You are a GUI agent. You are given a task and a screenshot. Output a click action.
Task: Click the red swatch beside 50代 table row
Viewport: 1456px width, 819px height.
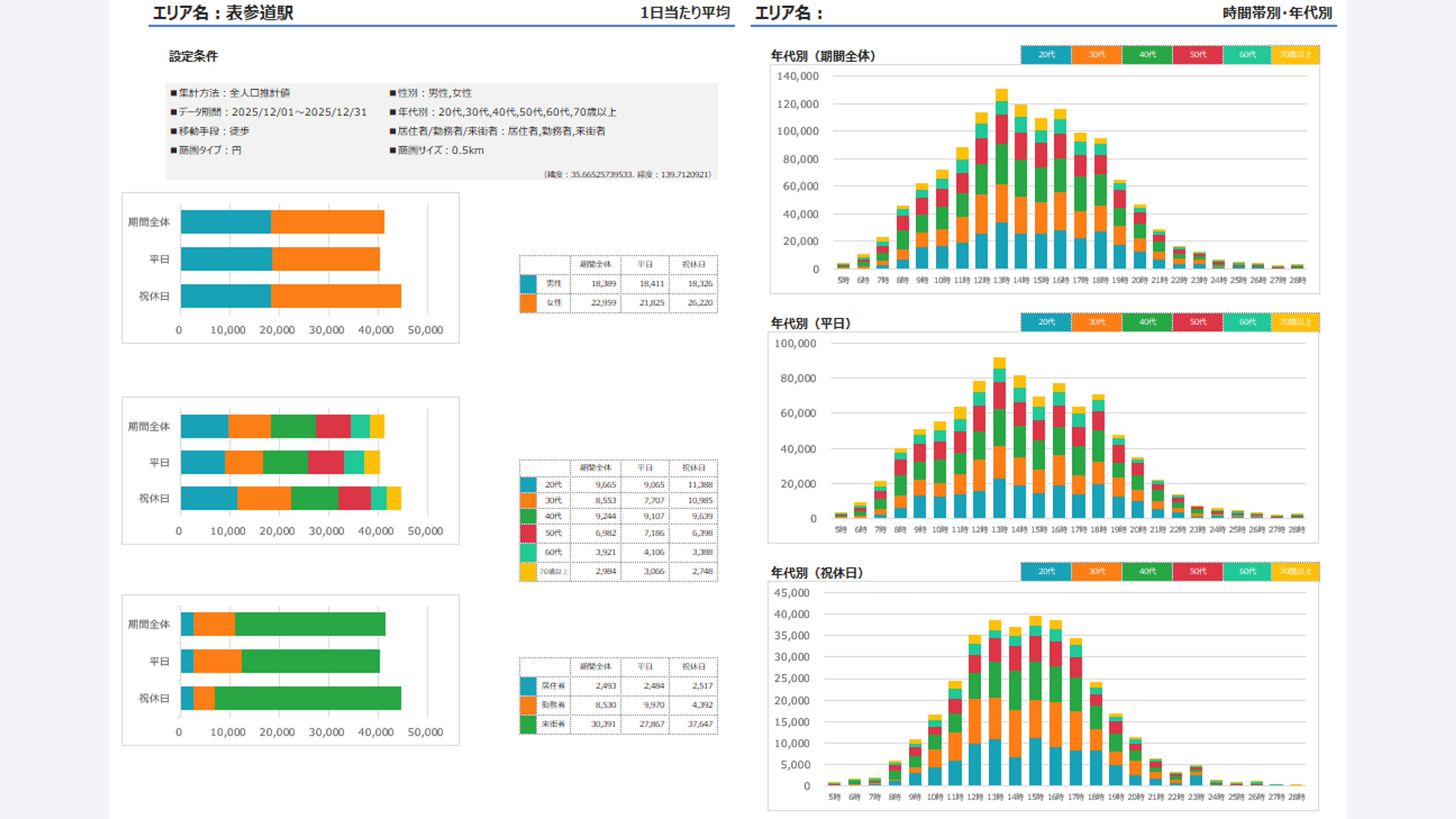528,533
